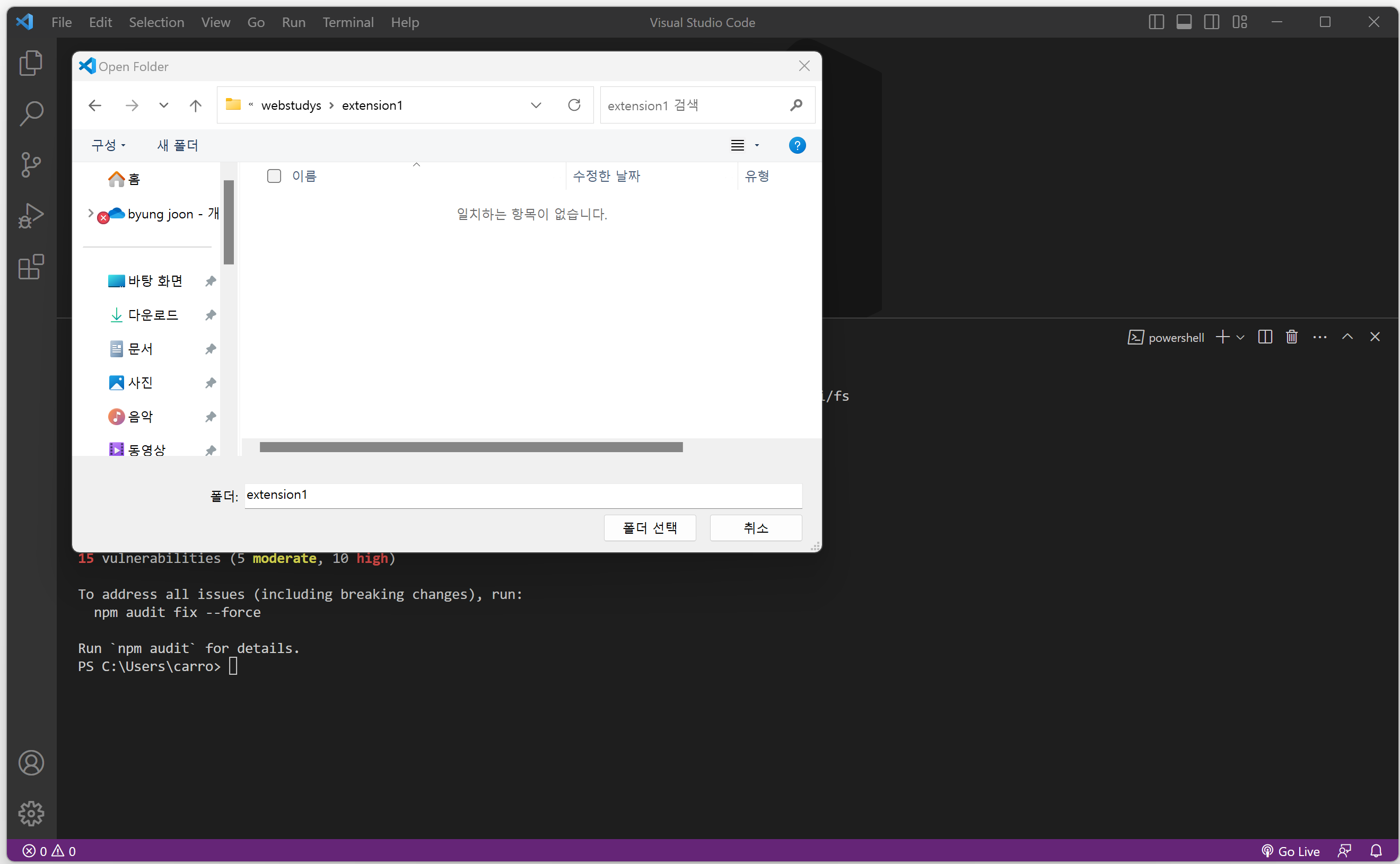
Task: Open the Explorer view in activity bar
Action: coord(31,63)
